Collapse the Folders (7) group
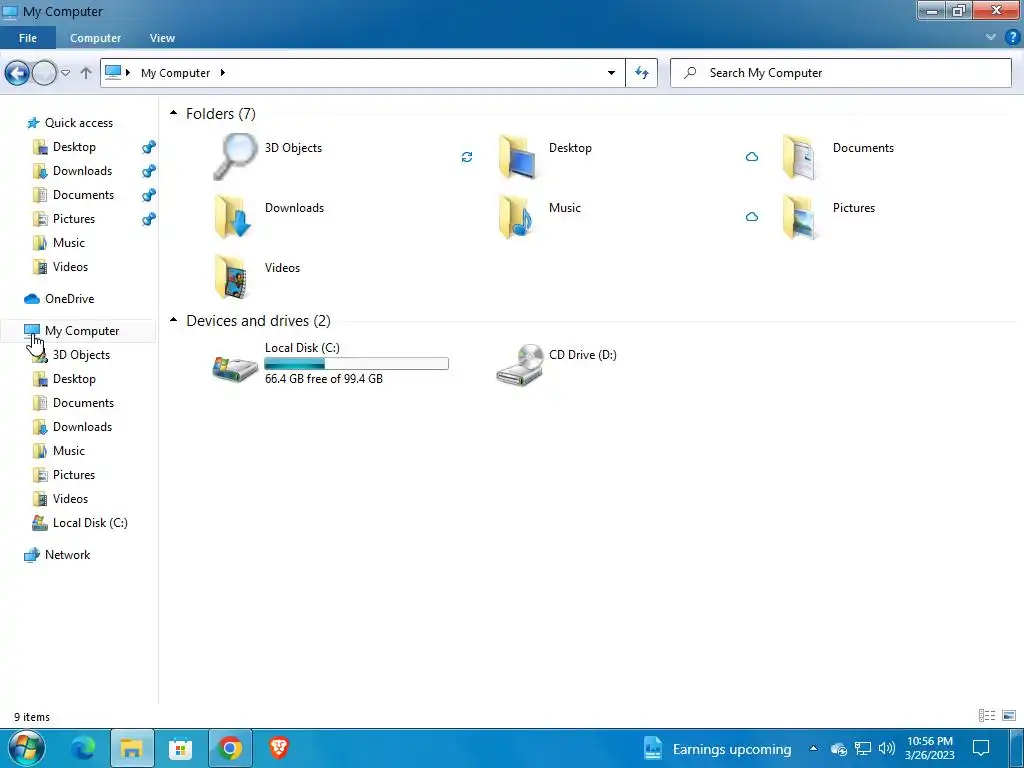1024x768 pixels. pos(173,113)
